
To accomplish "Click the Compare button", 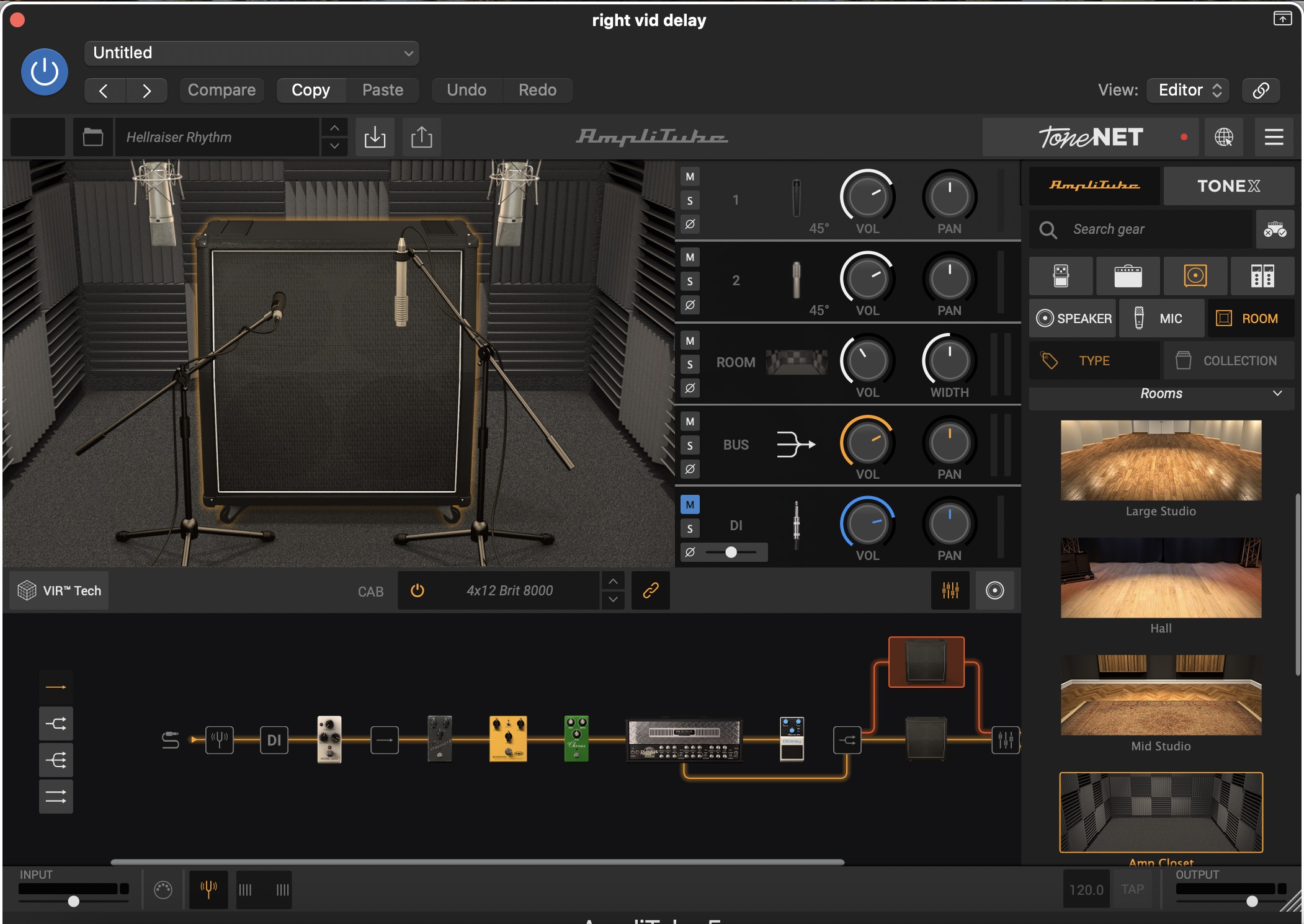I will point(221,90).
